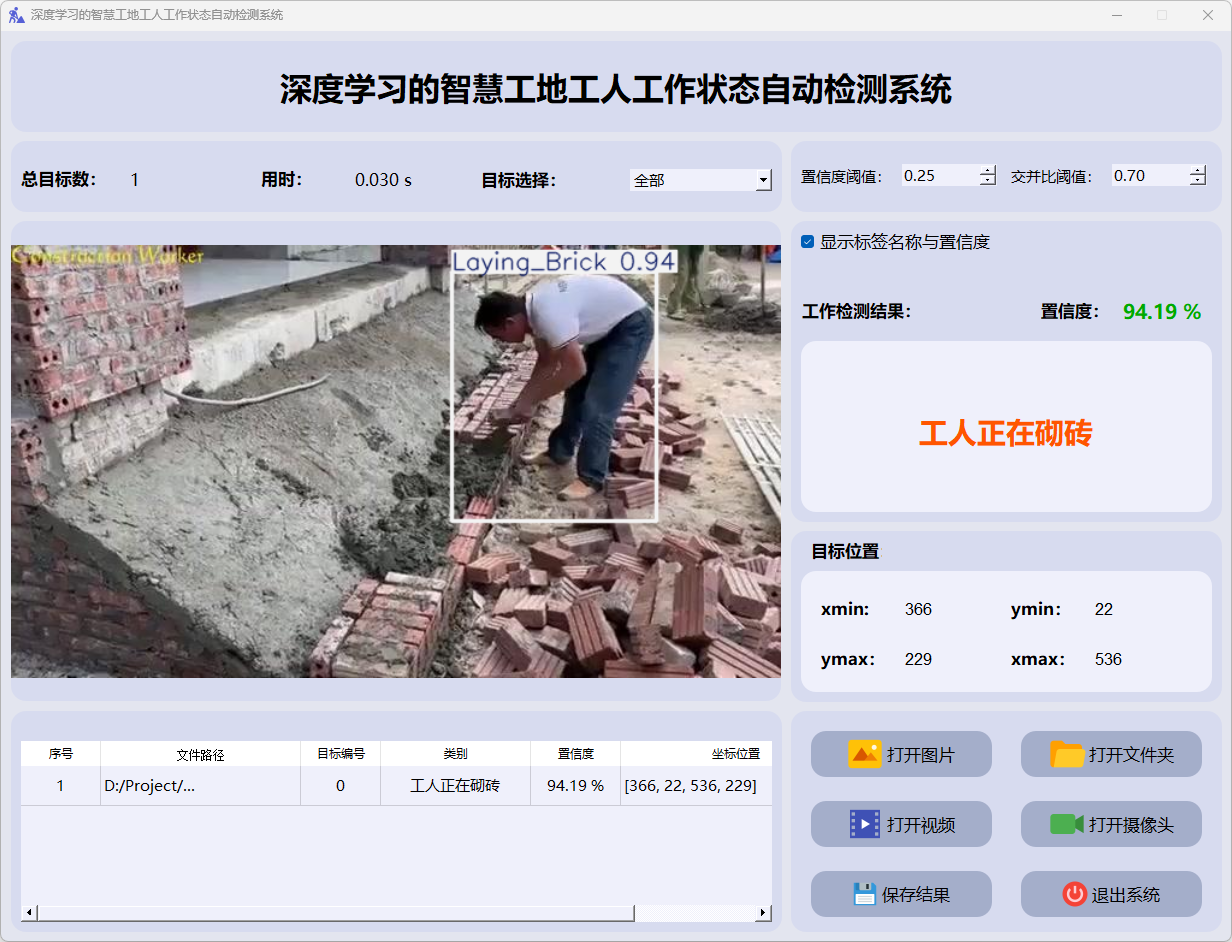
Task: Select the first row file path cell
Action: 200,786
